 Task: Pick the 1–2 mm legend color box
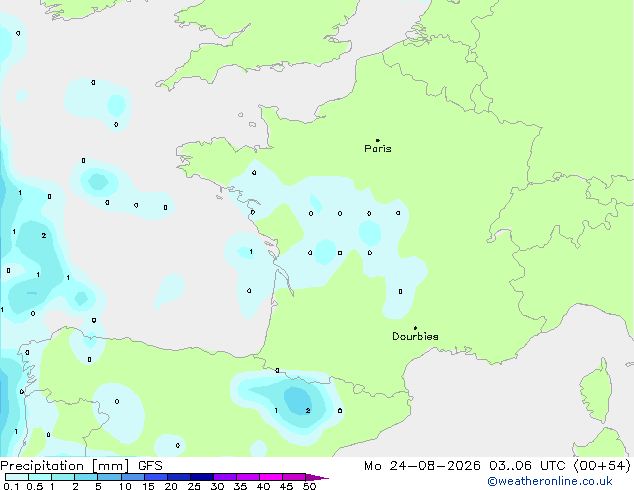coord(63,477)
